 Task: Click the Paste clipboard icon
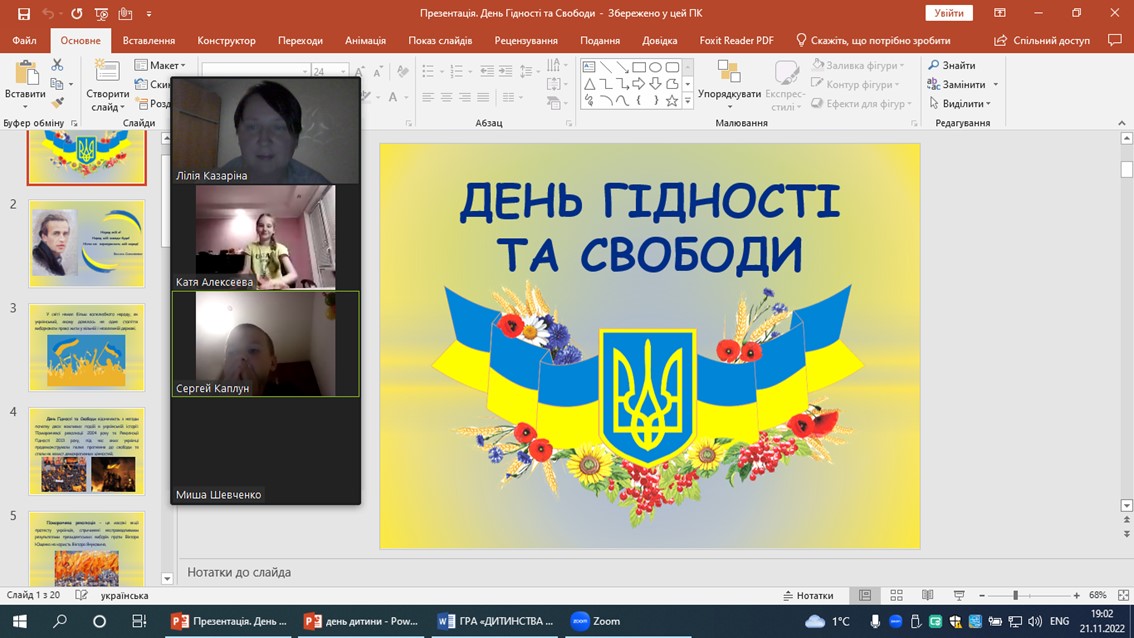point(26,73)
